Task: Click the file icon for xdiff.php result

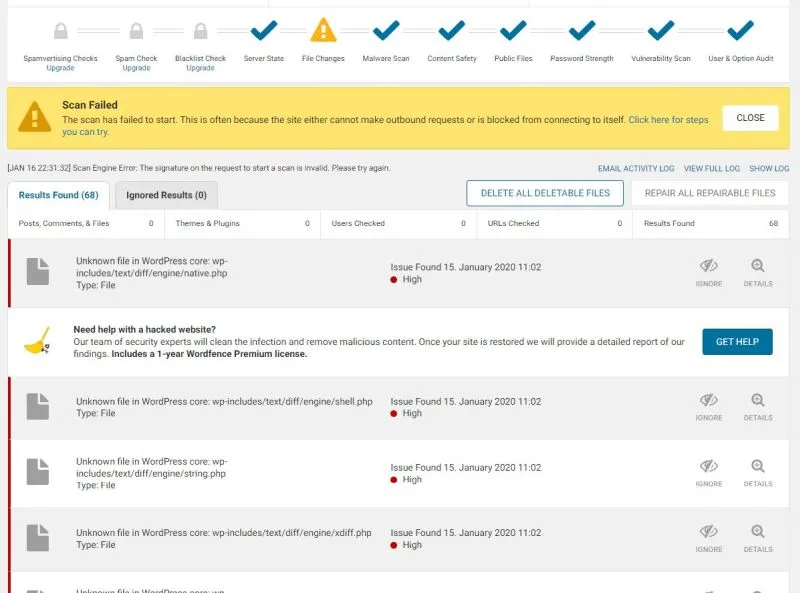Action: point(38,538)
